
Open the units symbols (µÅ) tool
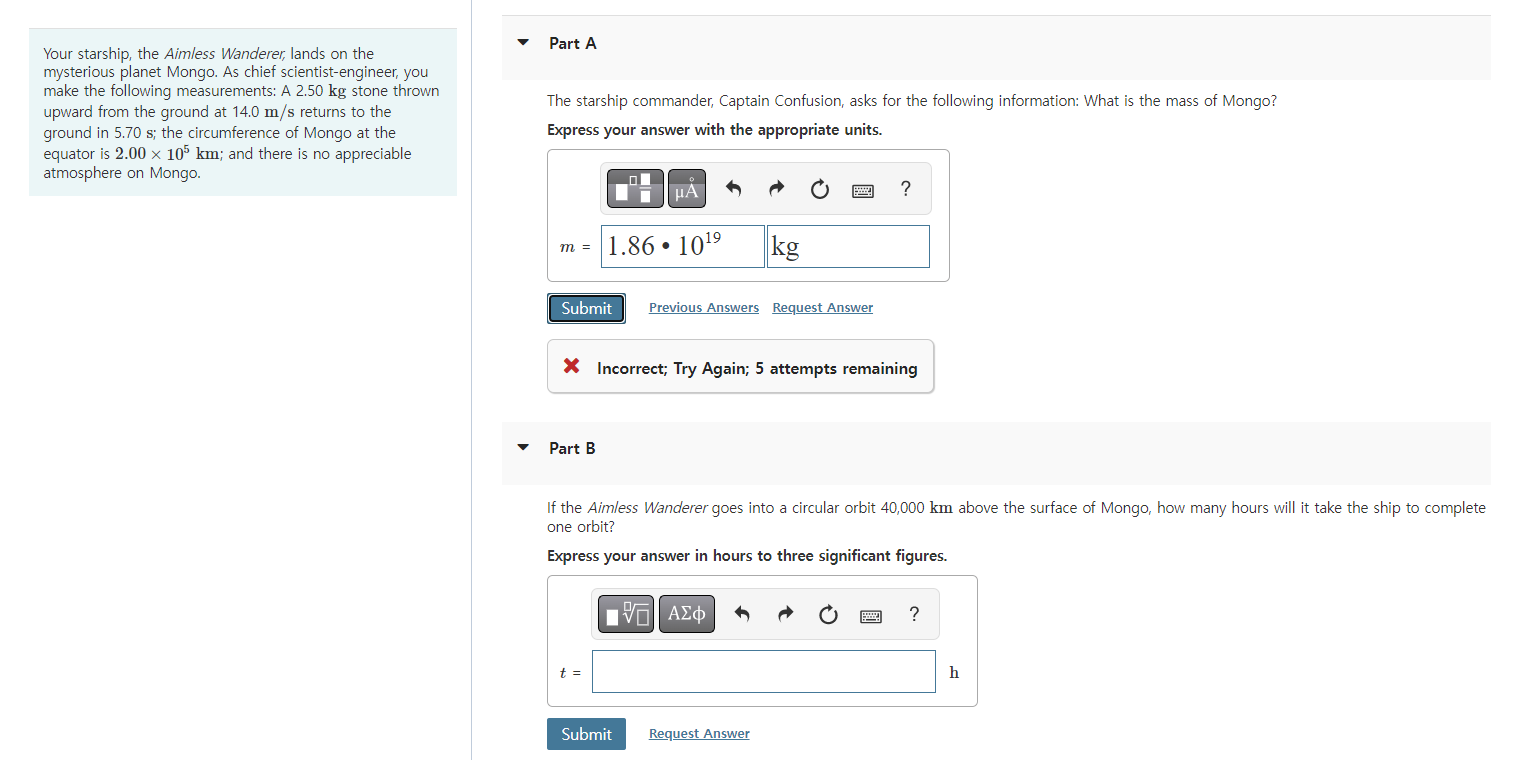(687, 189)
